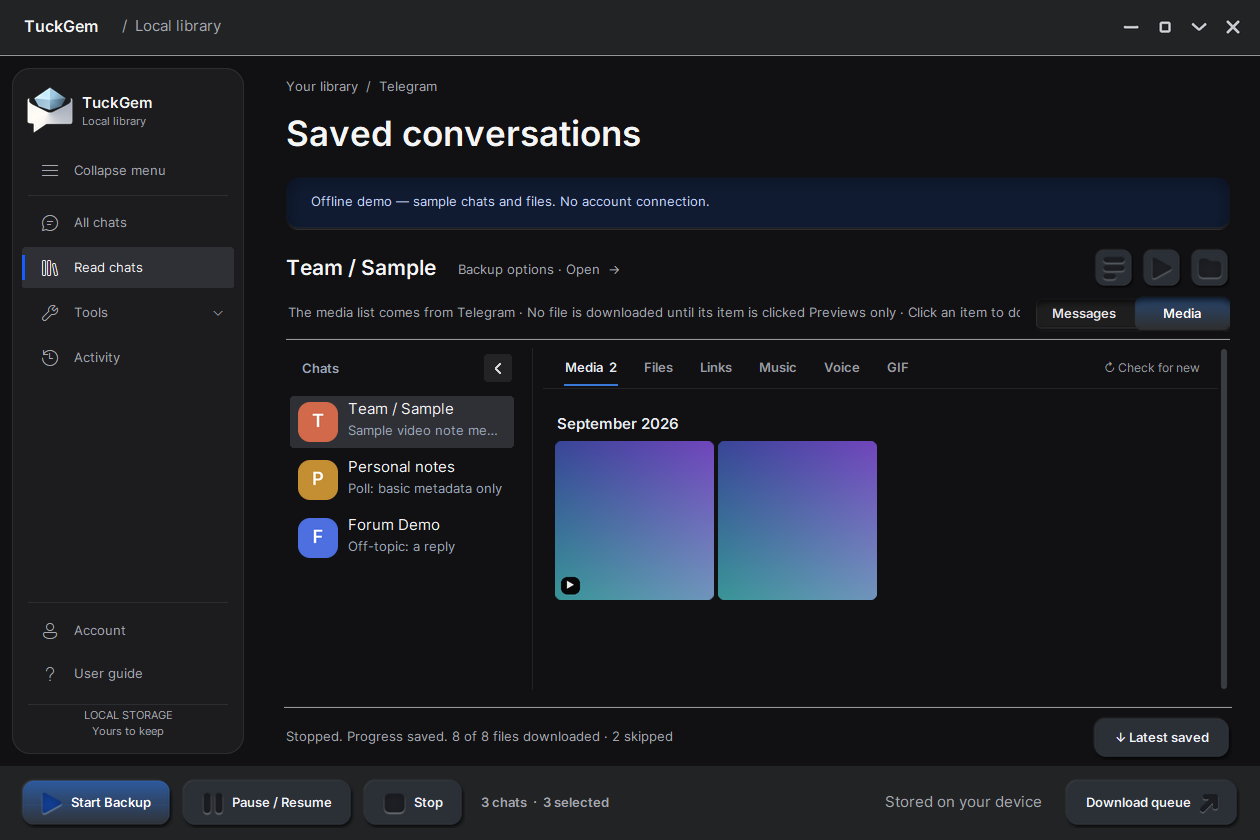
Task: Click the 3 chats · 3 selected text
Action: click(x=545, y=803)
